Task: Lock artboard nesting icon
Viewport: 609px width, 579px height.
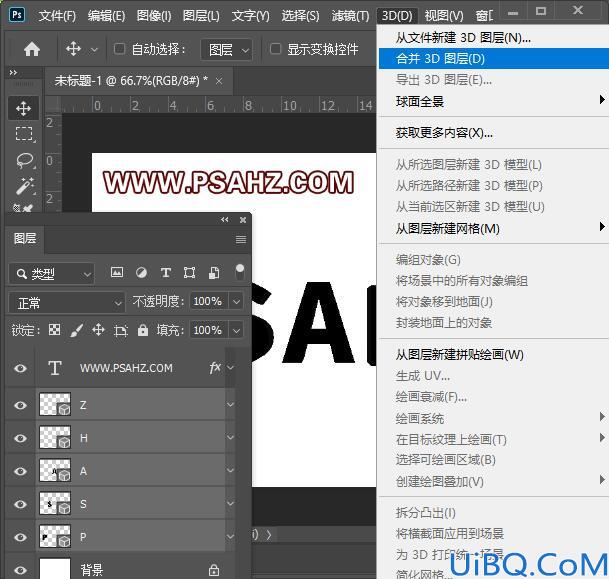Action: tap(120, 330)
